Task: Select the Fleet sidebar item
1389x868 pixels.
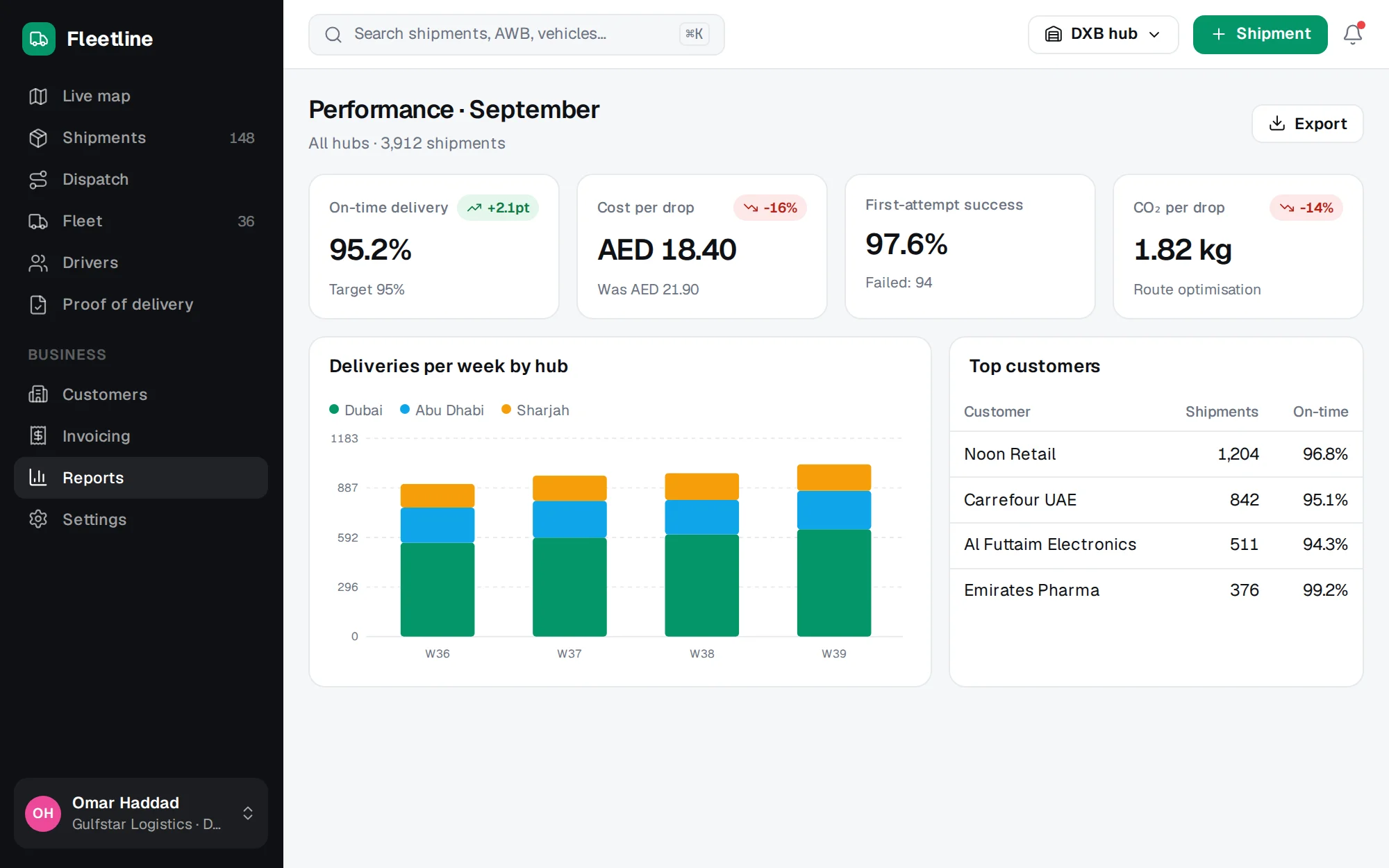Action: (x=141, y=221)
